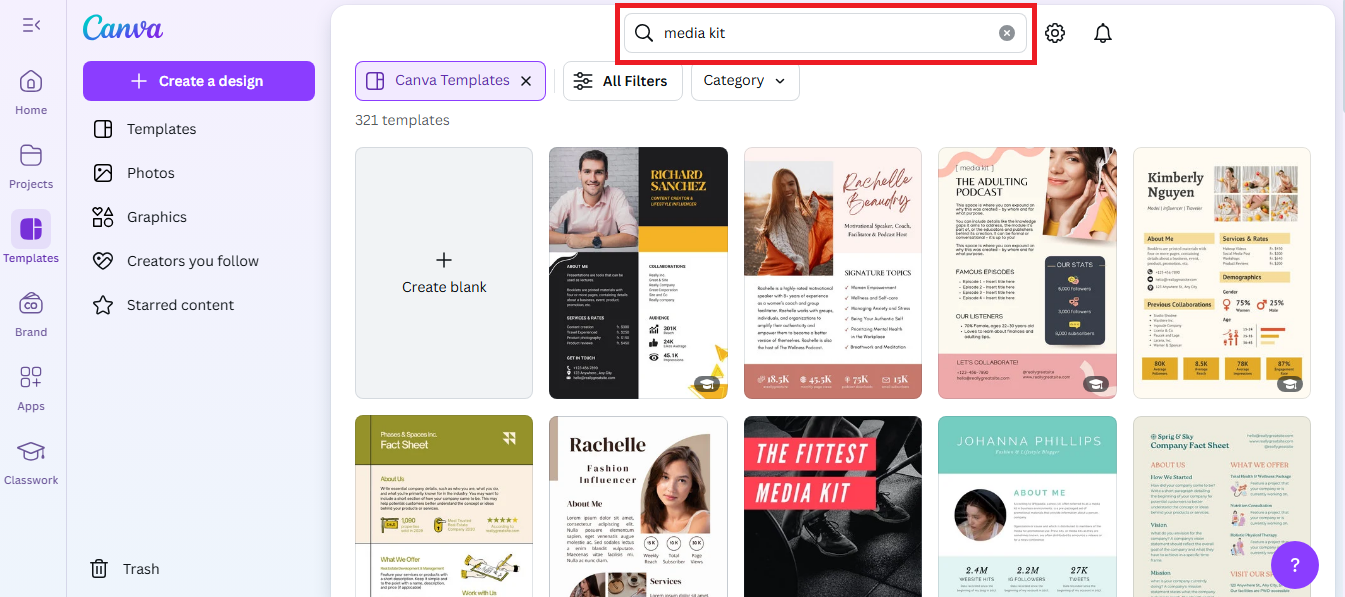Open the All Filters panel
Image resolution: width=1345 pixels, height=597 pixels.
click(622, 80)
